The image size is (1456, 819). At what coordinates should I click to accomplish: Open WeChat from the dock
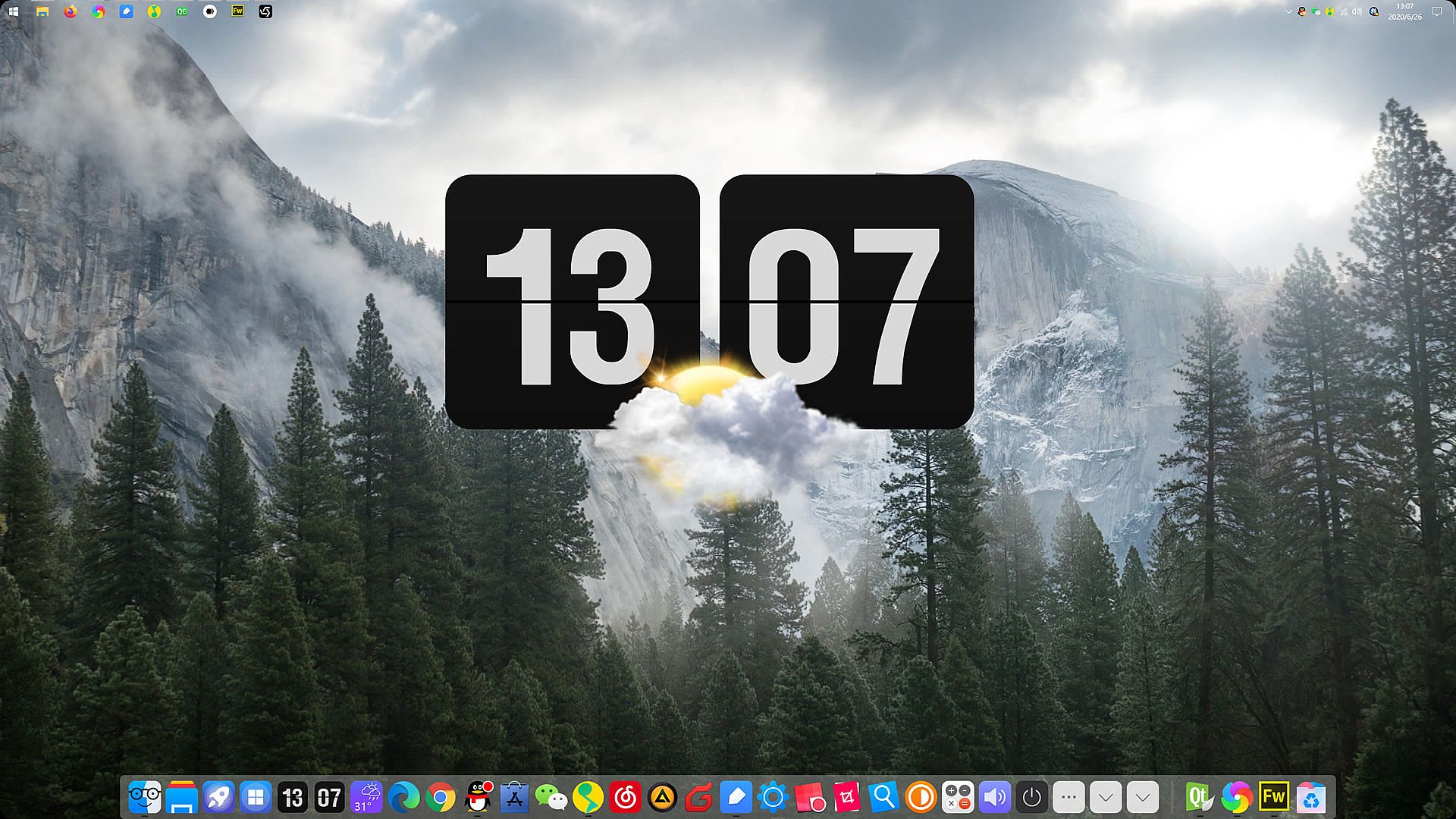[x=551, y=798]
